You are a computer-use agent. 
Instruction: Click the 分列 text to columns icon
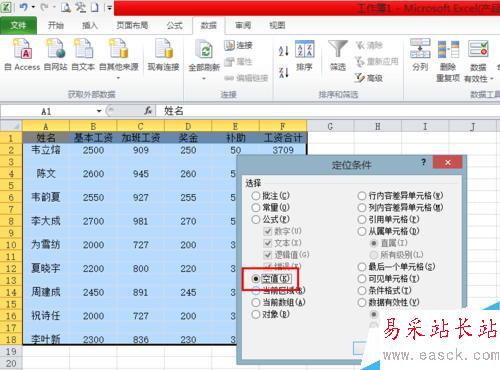coord(420,49)
